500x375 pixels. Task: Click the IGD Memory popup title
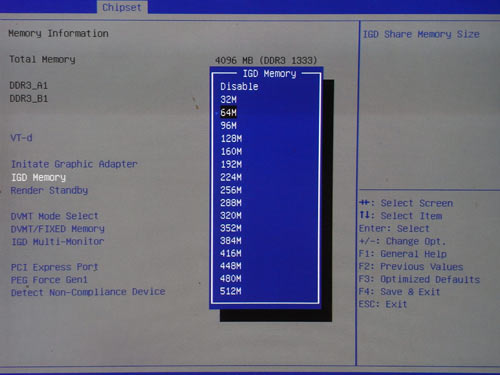269,74
